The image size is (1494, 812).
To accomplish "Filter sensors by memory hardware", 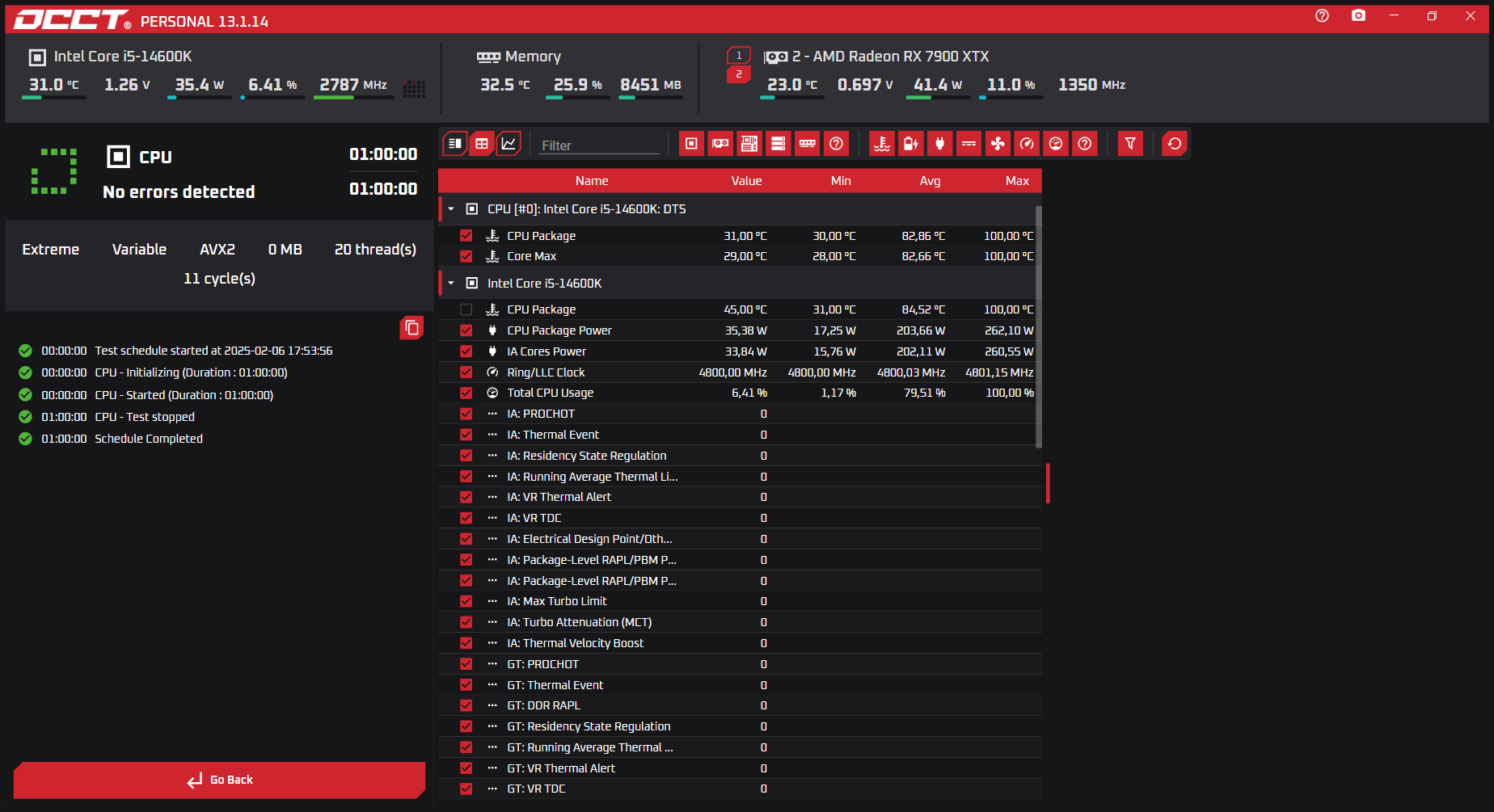I will [x=808, y=144].
